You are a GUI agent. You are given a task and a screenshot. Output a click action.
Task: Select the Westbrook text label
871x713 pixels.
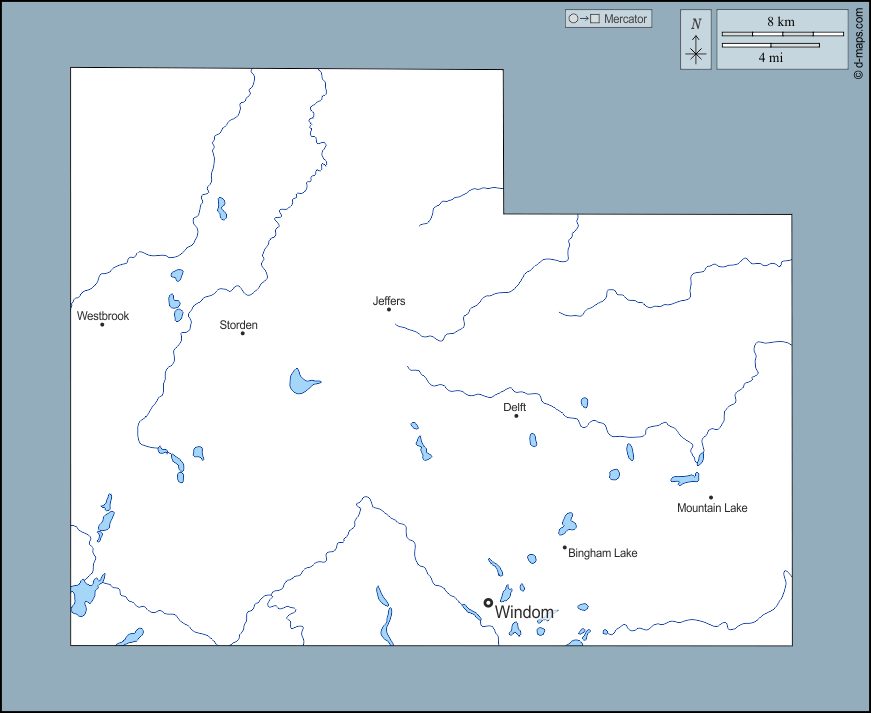coord(103,316)
